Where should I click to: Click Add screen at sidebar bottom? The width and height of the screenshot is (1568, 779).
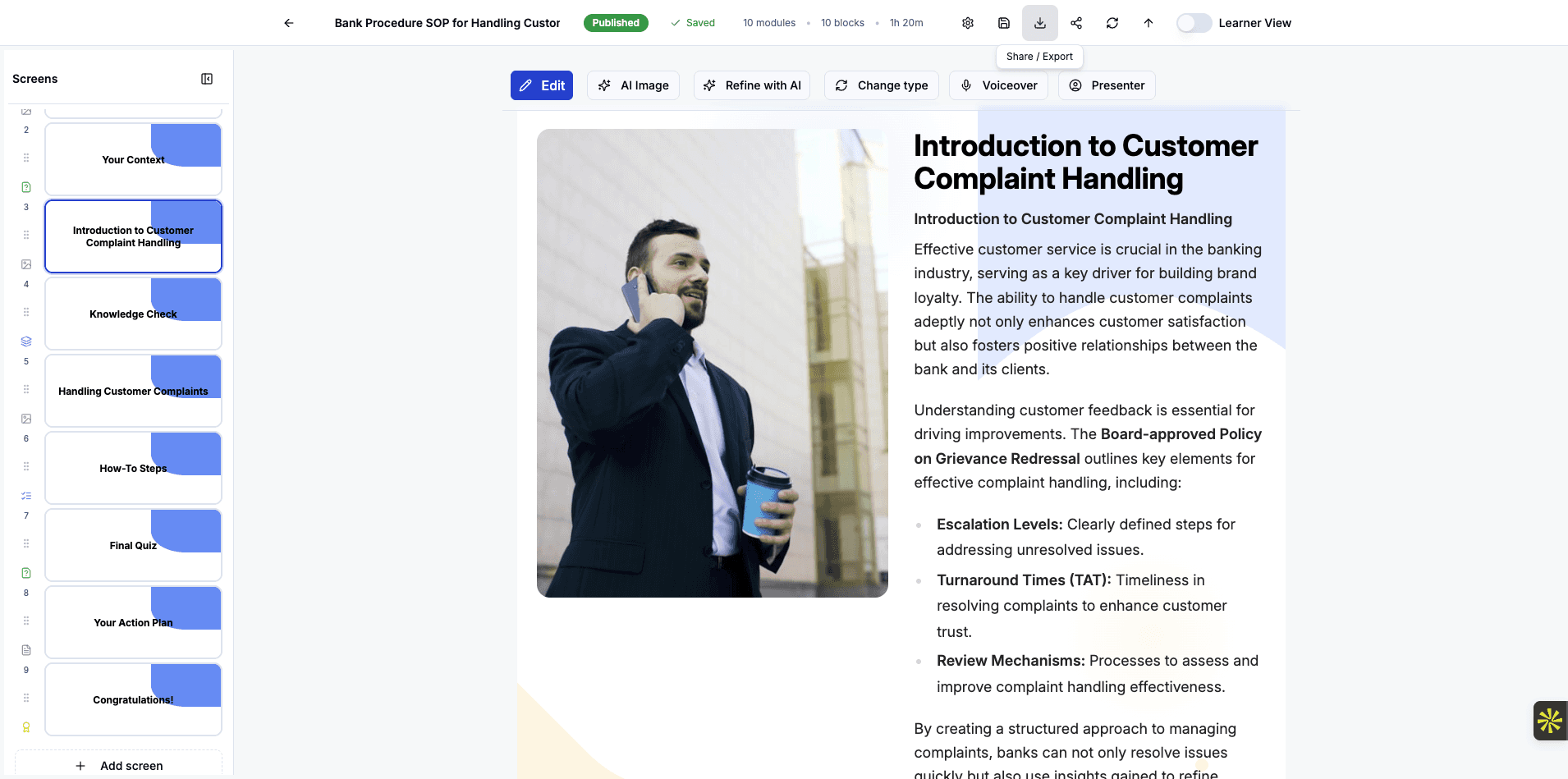click(118, 765)
